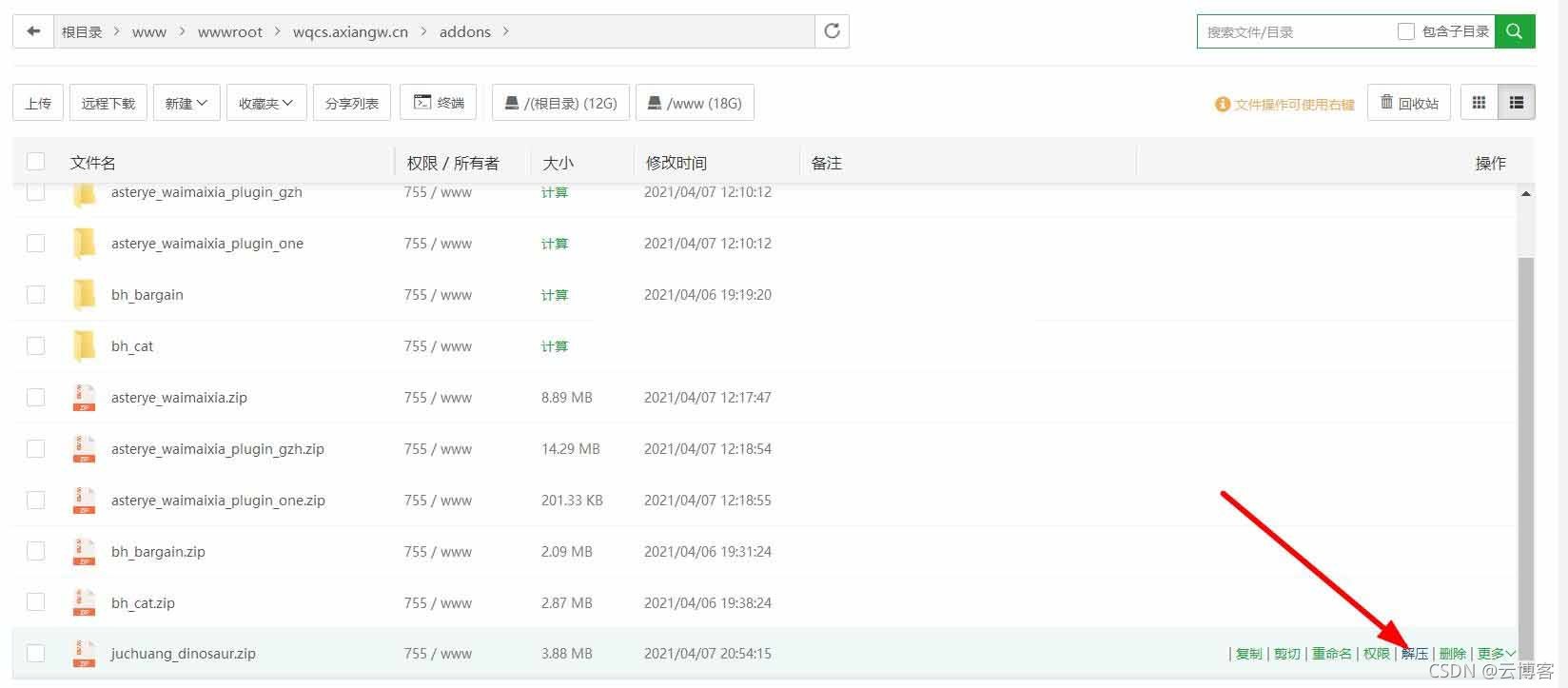Open the 新建 dropdown
The image size is (1568, 688).
[186, 103]
